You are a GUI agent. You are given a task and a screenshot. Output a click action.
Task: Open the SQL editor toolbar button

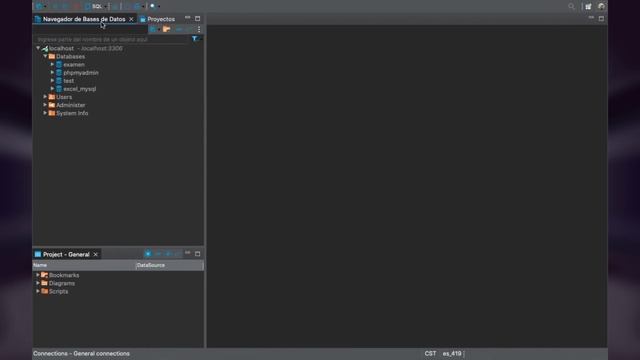pos(93,7)
